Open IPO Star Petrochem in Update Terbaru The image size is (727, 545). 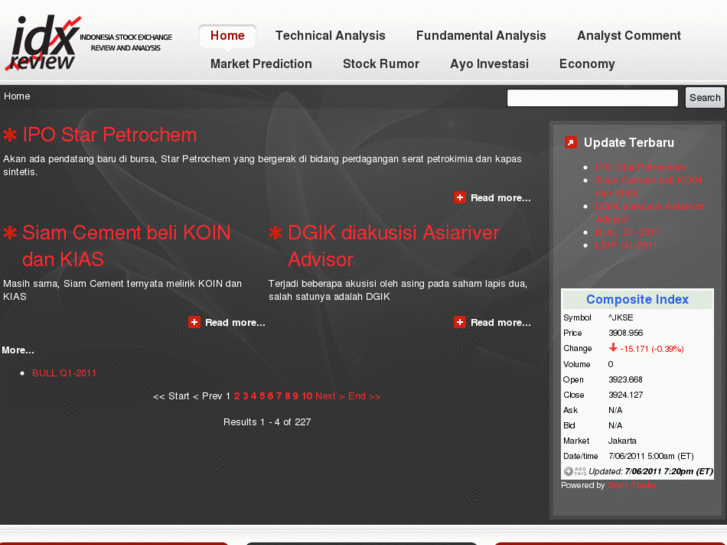(x=640, y=167)
